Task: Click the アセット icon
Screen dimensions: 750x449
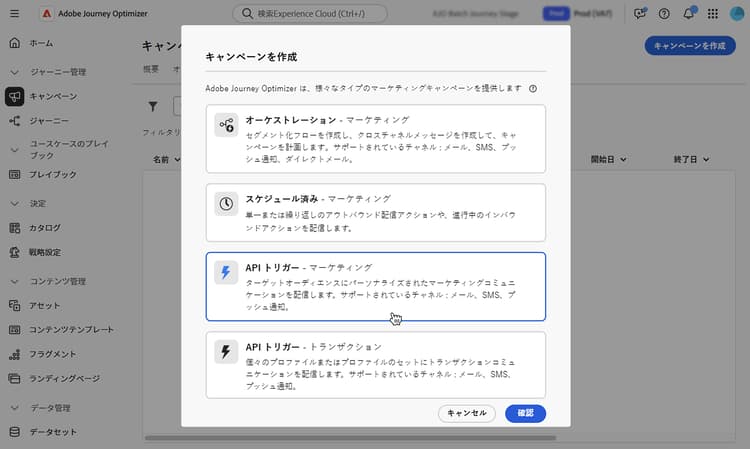Action: (x=15, y=305)
